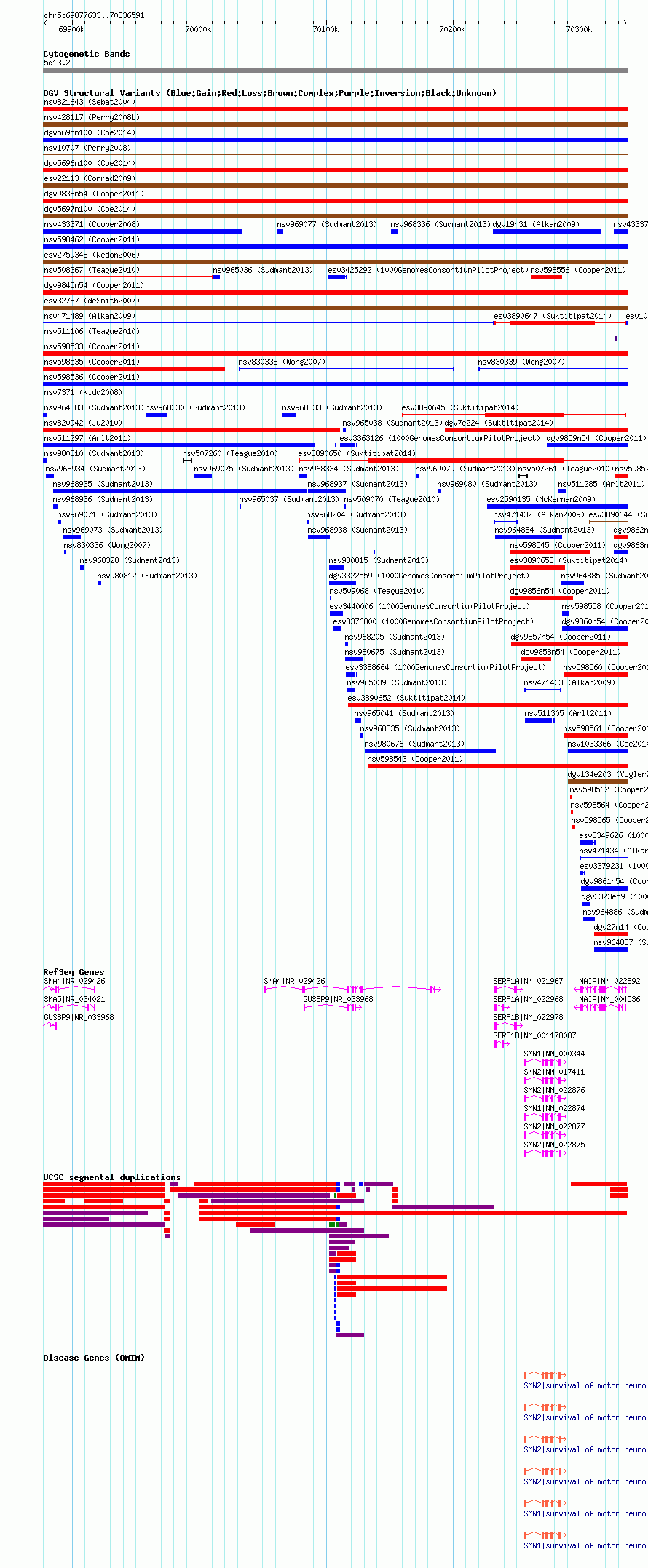Viewport: 648px width, 1568px height.
Task: Select transcript SMN2|NM_017411
Action: click(554, 1072)
